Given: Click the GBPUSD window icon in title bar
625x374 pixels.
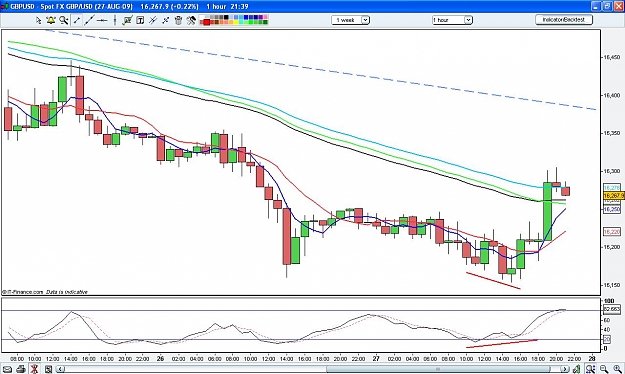Looking at the screenshot, I should tap(5, 6).
